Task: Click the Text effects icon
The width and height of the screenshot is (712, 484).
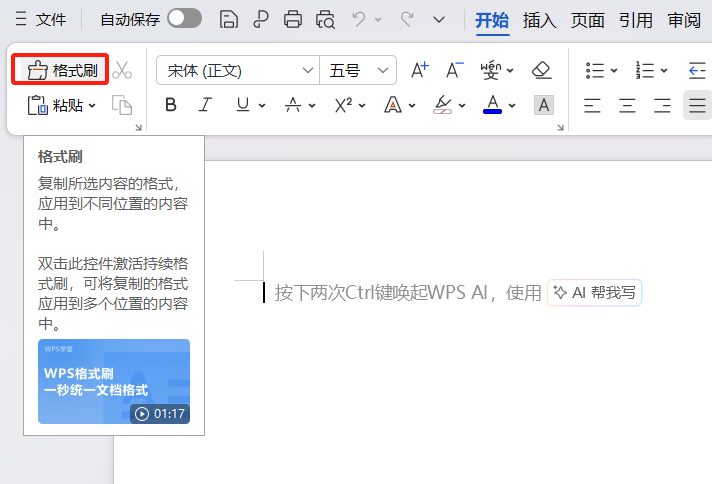Action: point(393,105)
